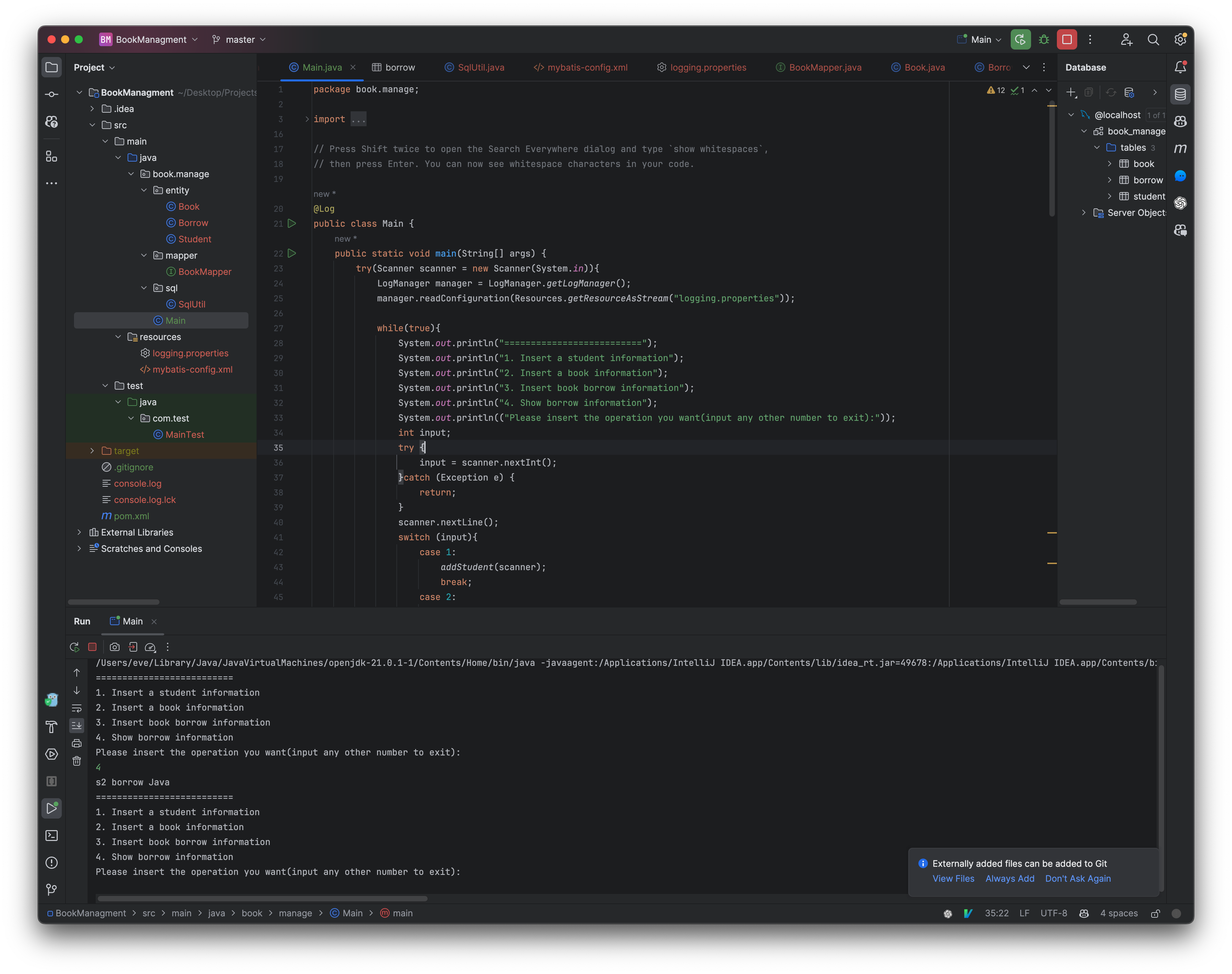
Task: Rerun the Main application
Action: (74, 647)
